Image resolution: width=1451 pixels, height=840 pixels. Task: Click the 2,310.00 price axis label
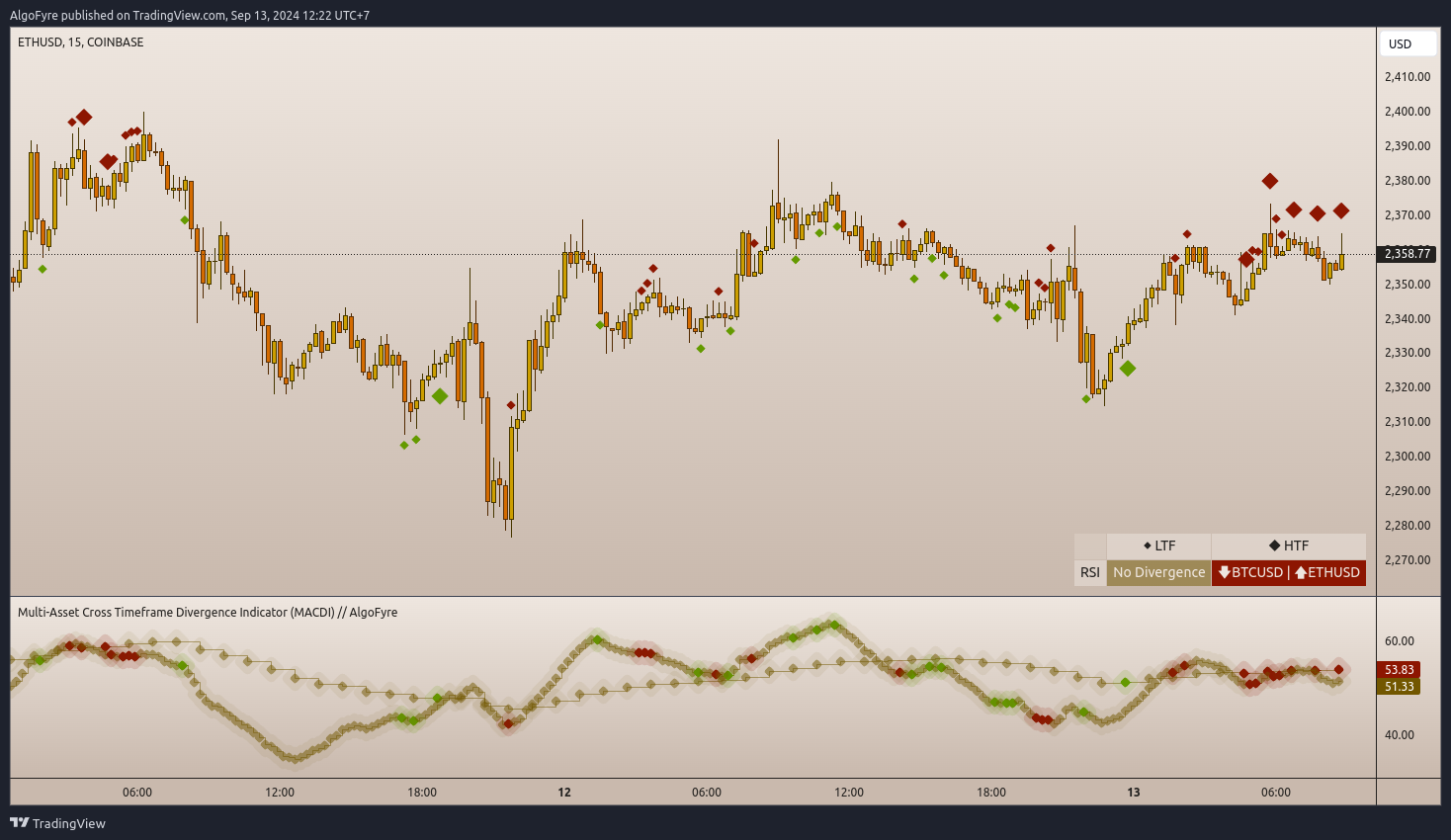coord(1408,422)
